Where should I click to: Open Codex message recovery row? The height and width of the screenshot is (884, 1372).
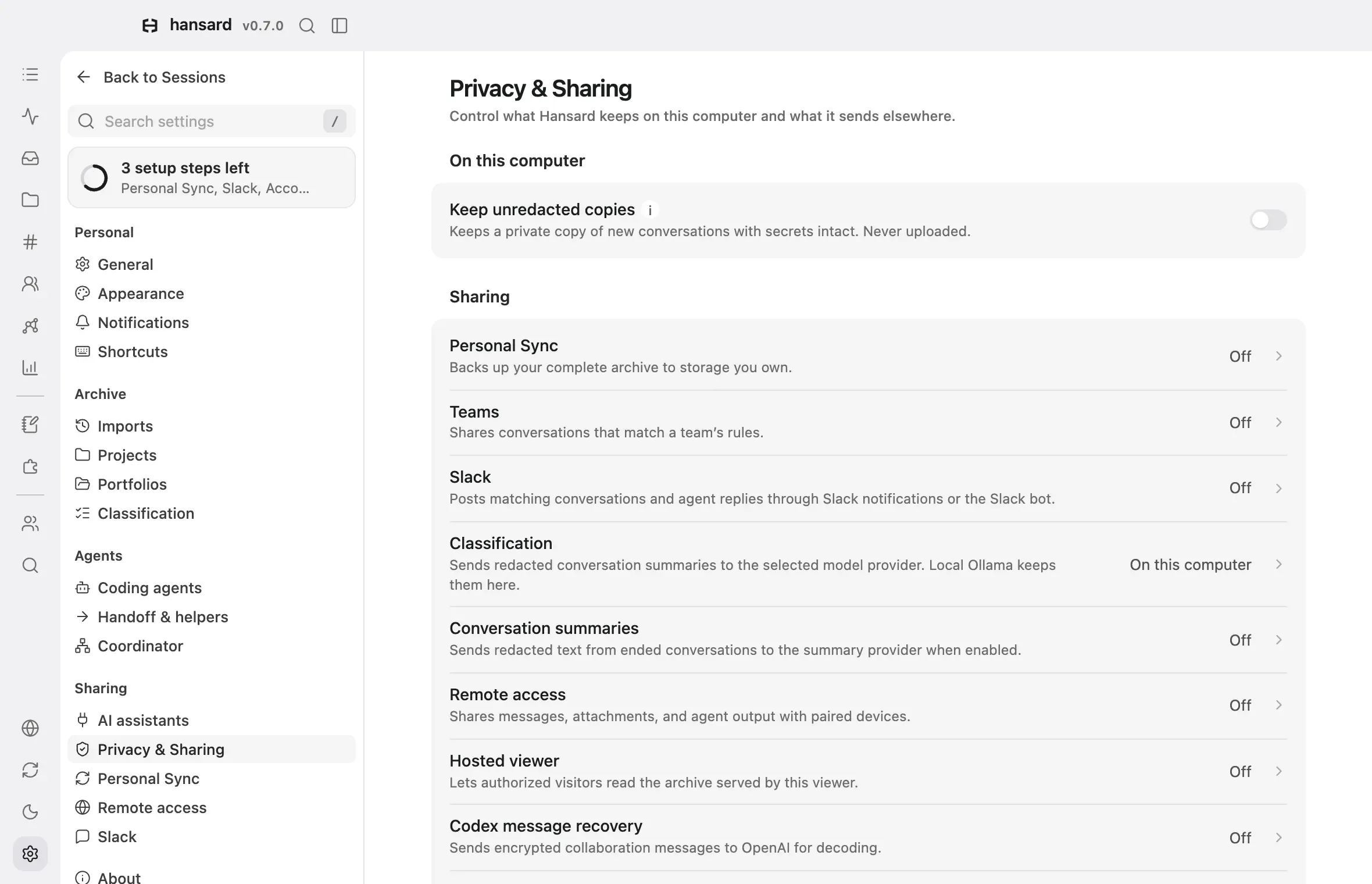[x=868, y=837]
